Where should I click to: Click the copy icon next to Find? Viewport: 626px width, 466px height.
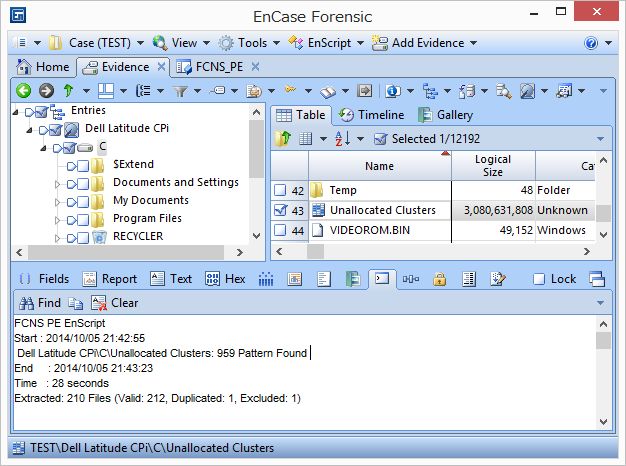click(x=75, y=303)
